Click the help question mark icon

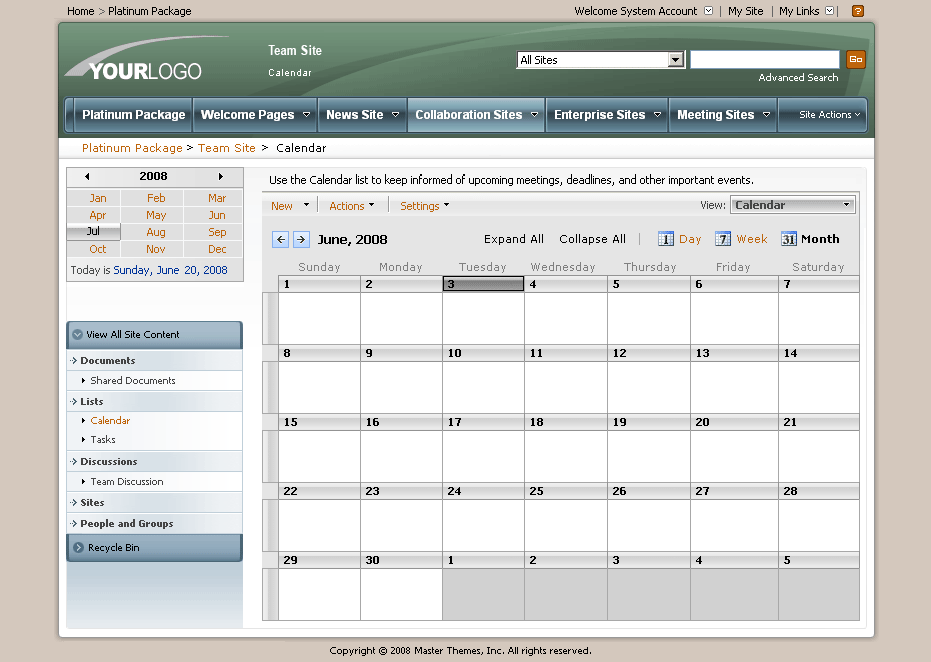click(857, 11)
